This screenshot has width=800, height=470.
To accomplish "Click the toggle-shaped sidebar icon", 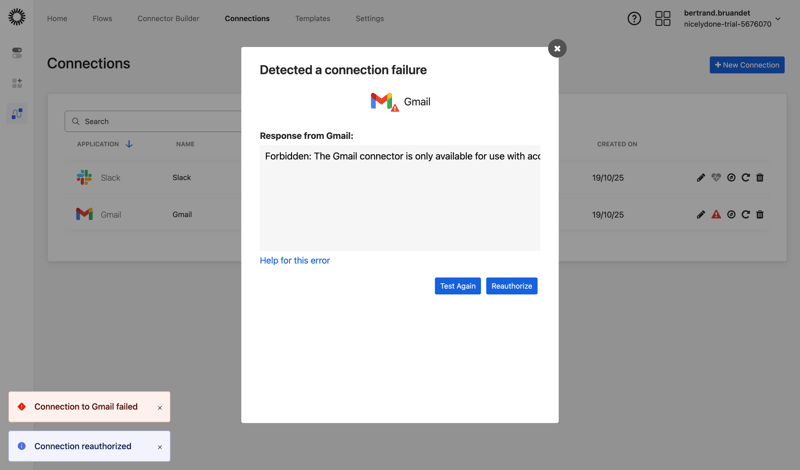I will coord(17,53).
